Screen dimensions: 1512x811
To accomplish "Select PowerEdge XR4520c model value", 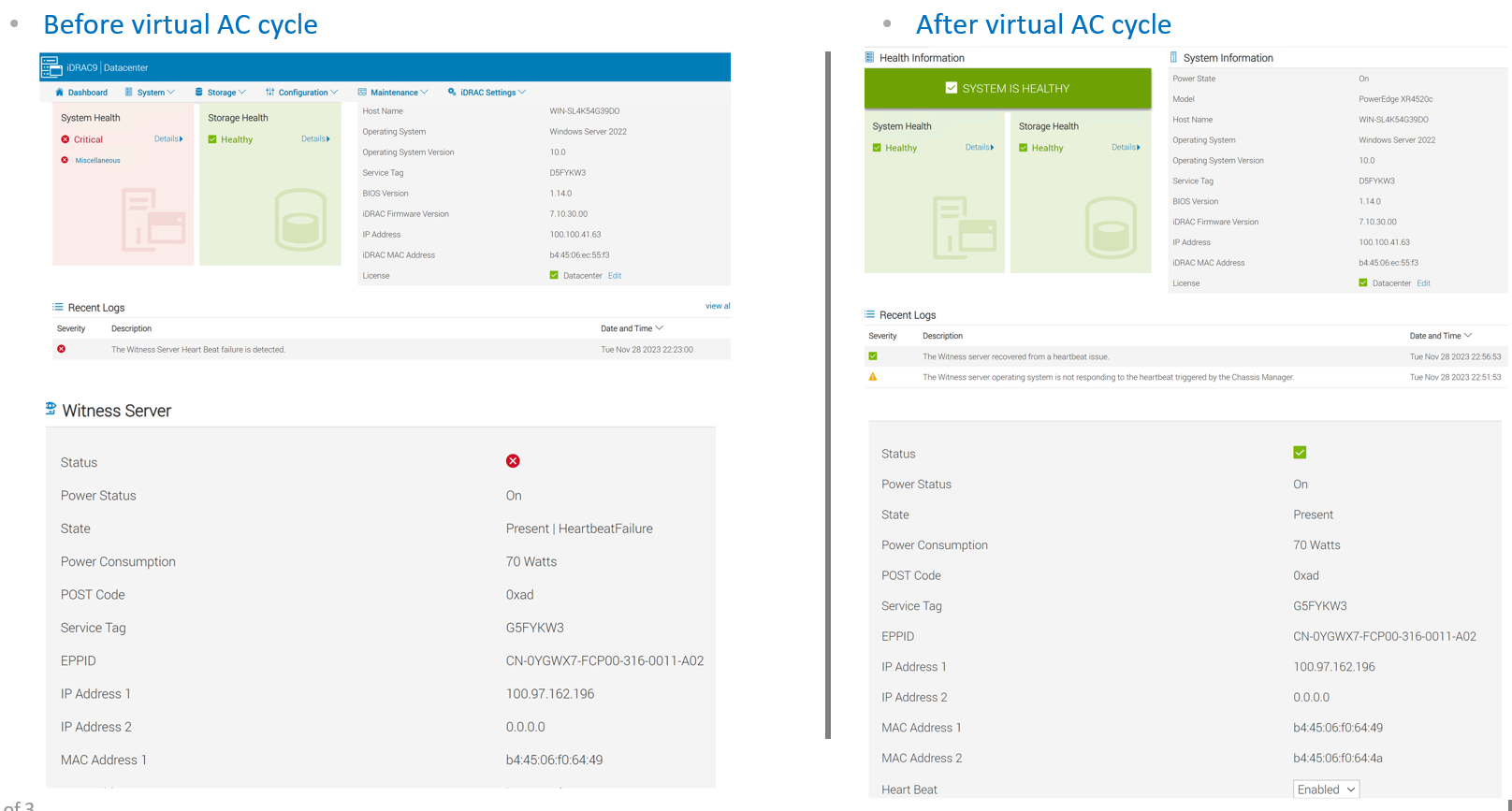I will pyautogui.click(x=1395, y=99).
